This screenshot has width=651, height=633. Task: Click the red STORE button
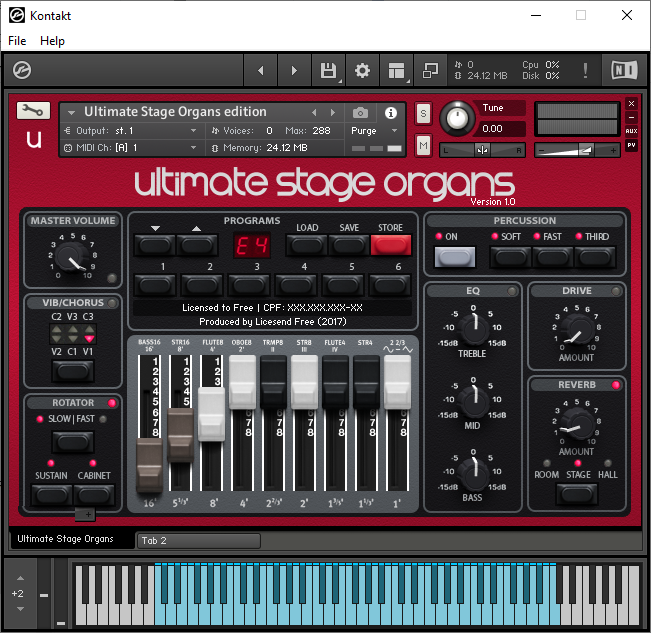click(x=390, y=245)
